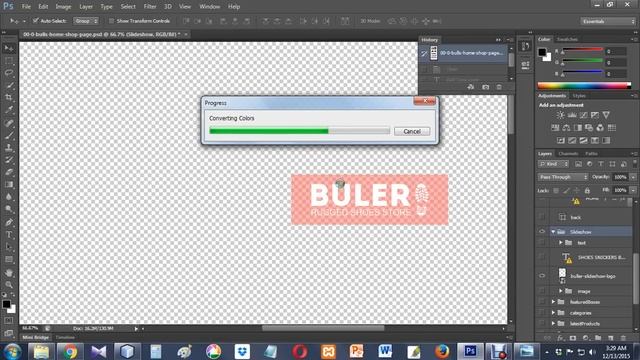
Task: Open the Image menu
Action: click(63, 7)
